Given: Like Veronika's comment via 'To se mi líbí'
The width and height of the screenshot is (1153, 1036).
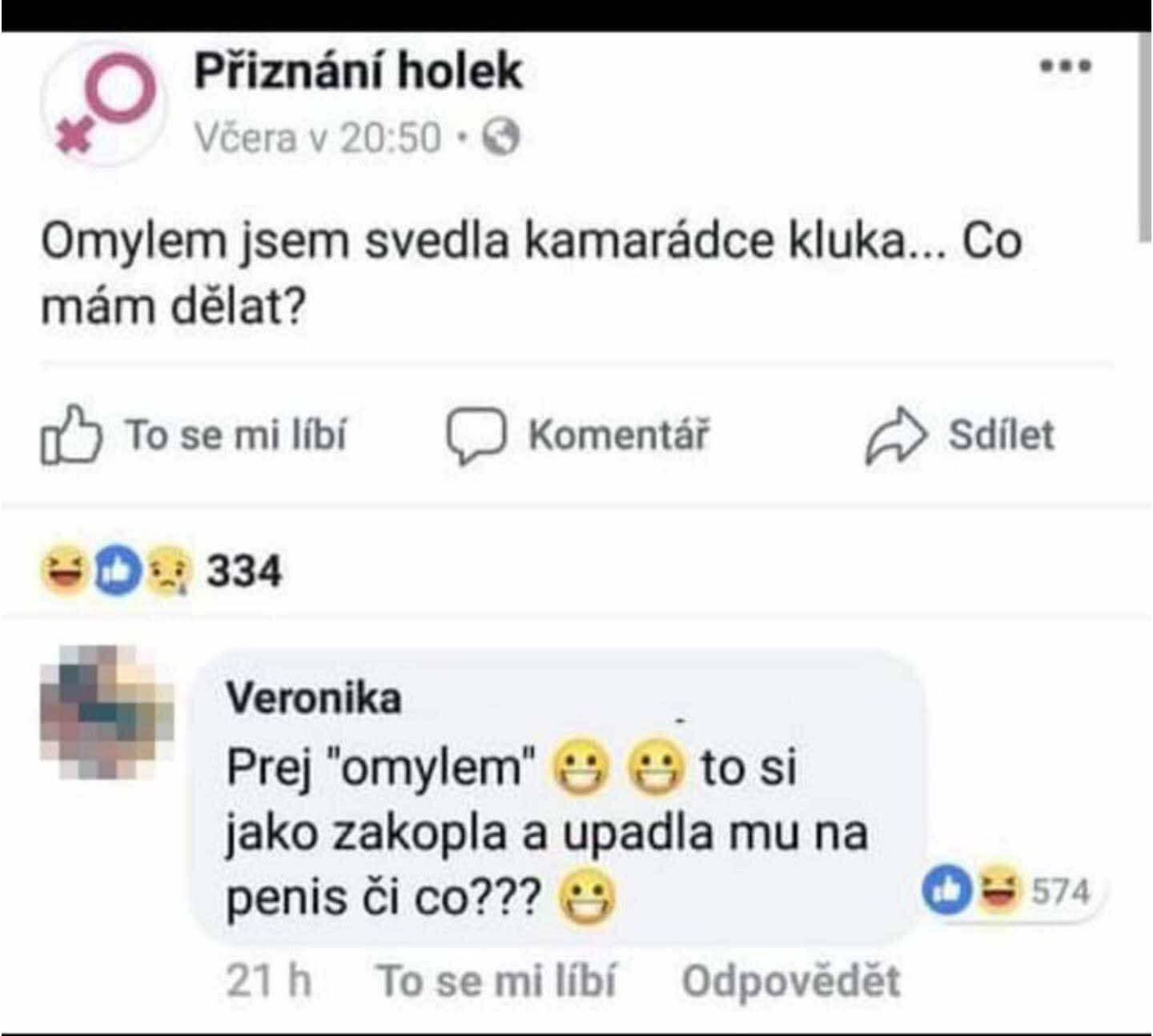Looking at the screenshot, I should (x=496, y=980).
